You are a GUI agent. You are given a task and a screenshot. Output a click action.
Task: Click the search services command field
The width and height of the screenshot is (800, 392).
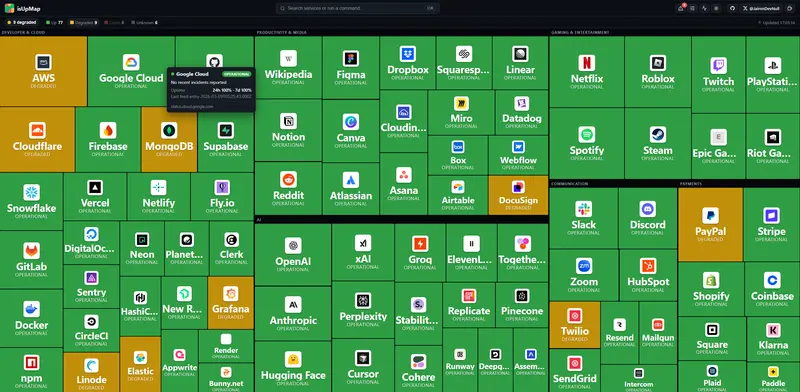(358, 8)
